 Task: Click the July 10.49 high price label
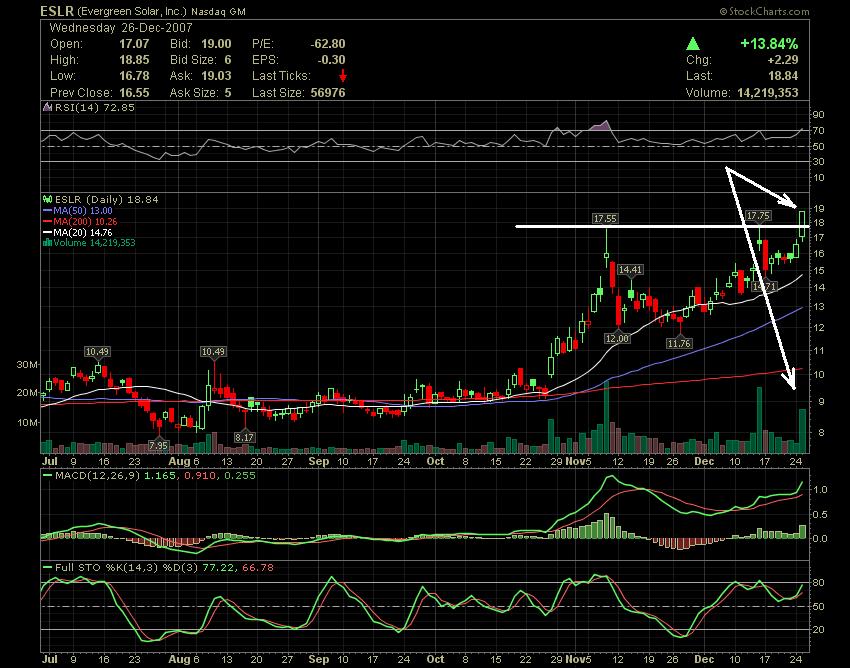tap(97, 352)
